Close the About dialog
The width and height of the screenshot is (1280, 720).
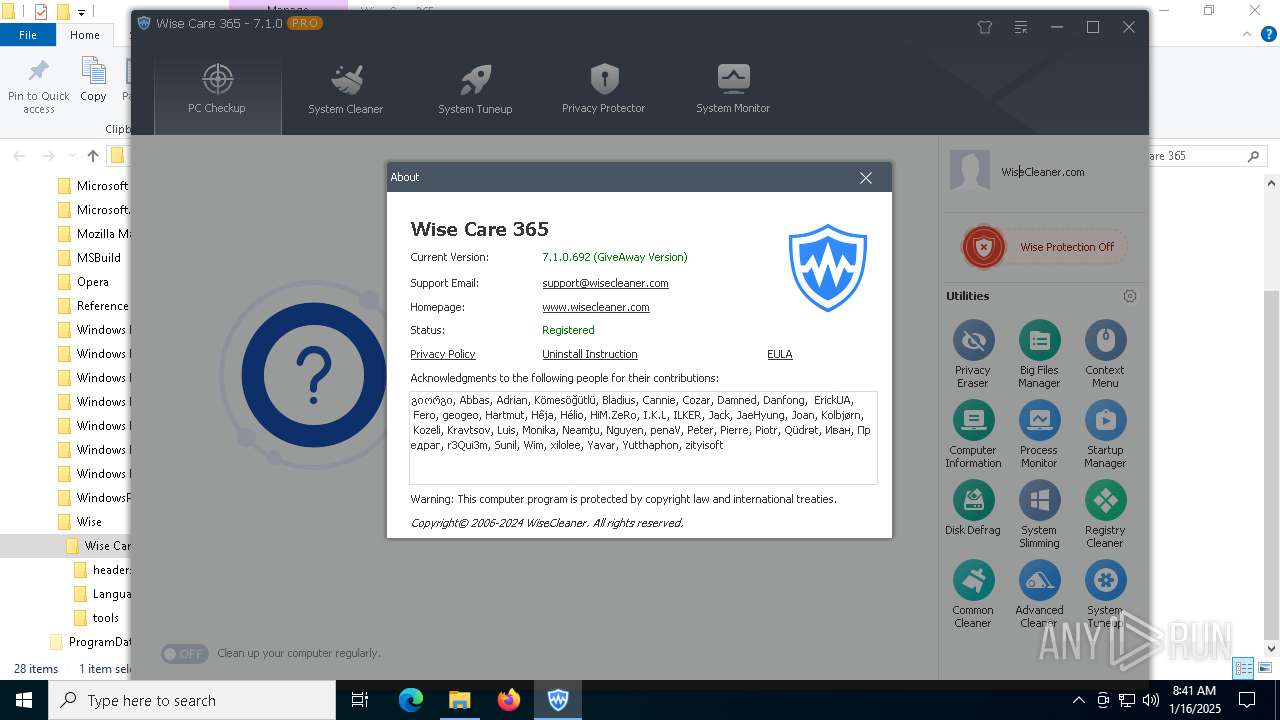tap(866, 177)
